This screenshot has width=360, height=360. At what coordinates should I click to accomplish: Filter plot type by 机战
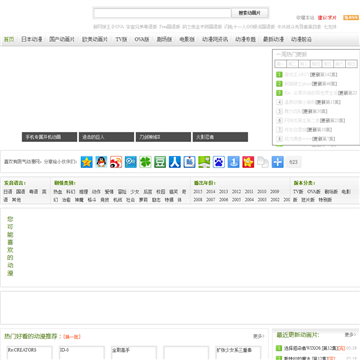coord(118,200)
